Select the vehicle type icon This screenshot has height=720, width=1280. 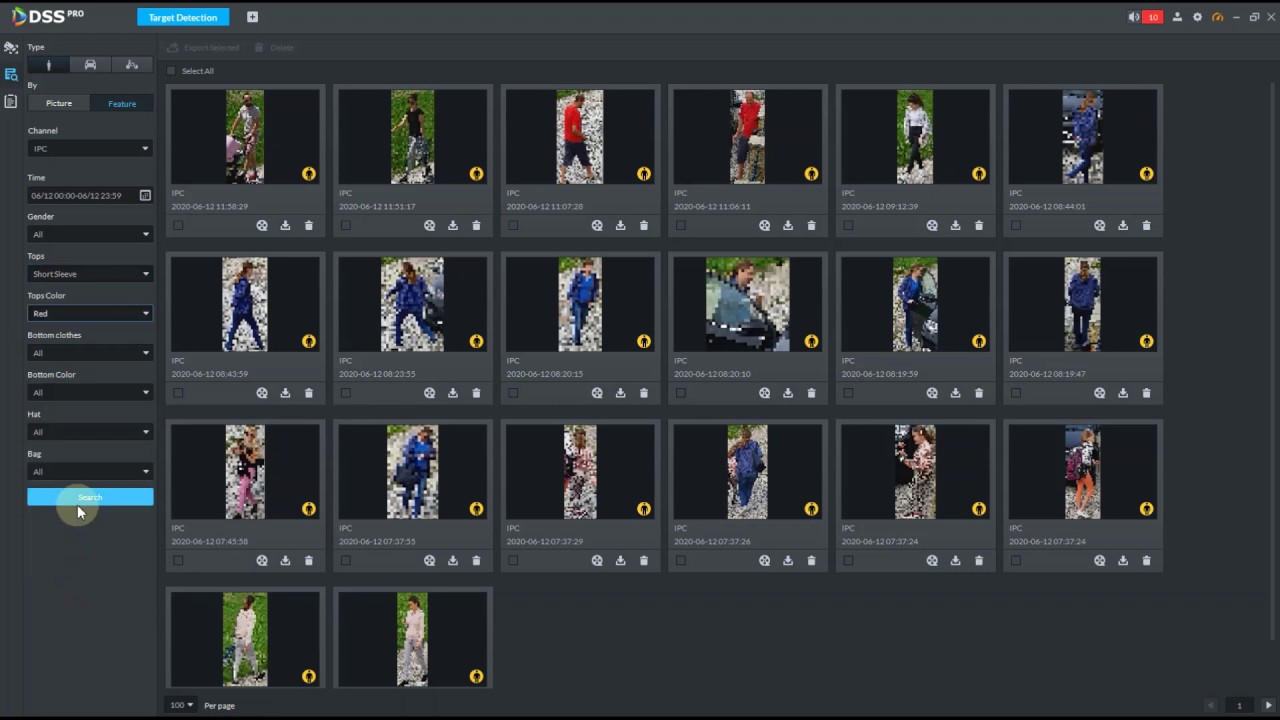[x=90, y=65]
